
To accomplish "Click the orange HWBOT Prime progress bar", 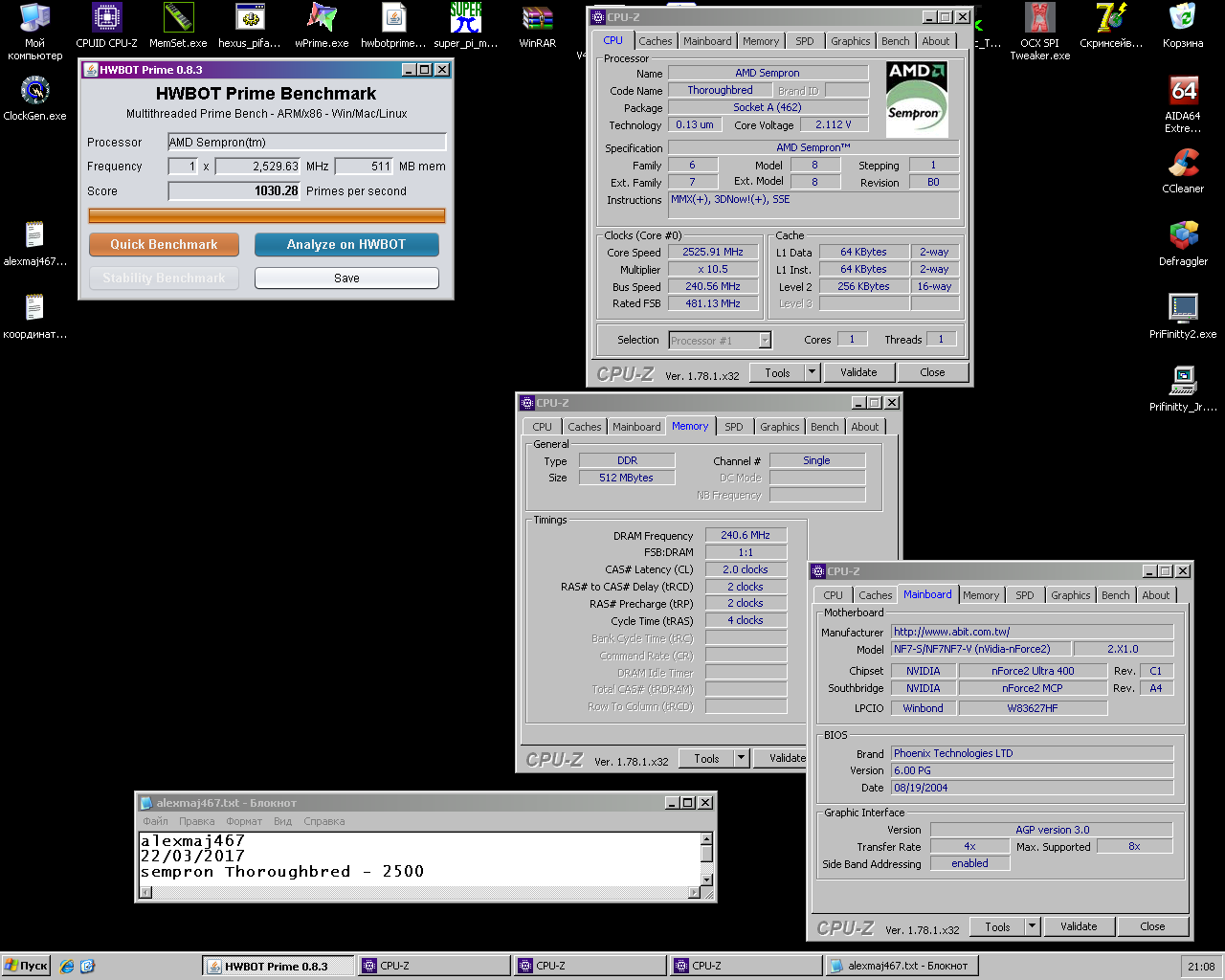I will pyautogui.click(x=267, y=216).
